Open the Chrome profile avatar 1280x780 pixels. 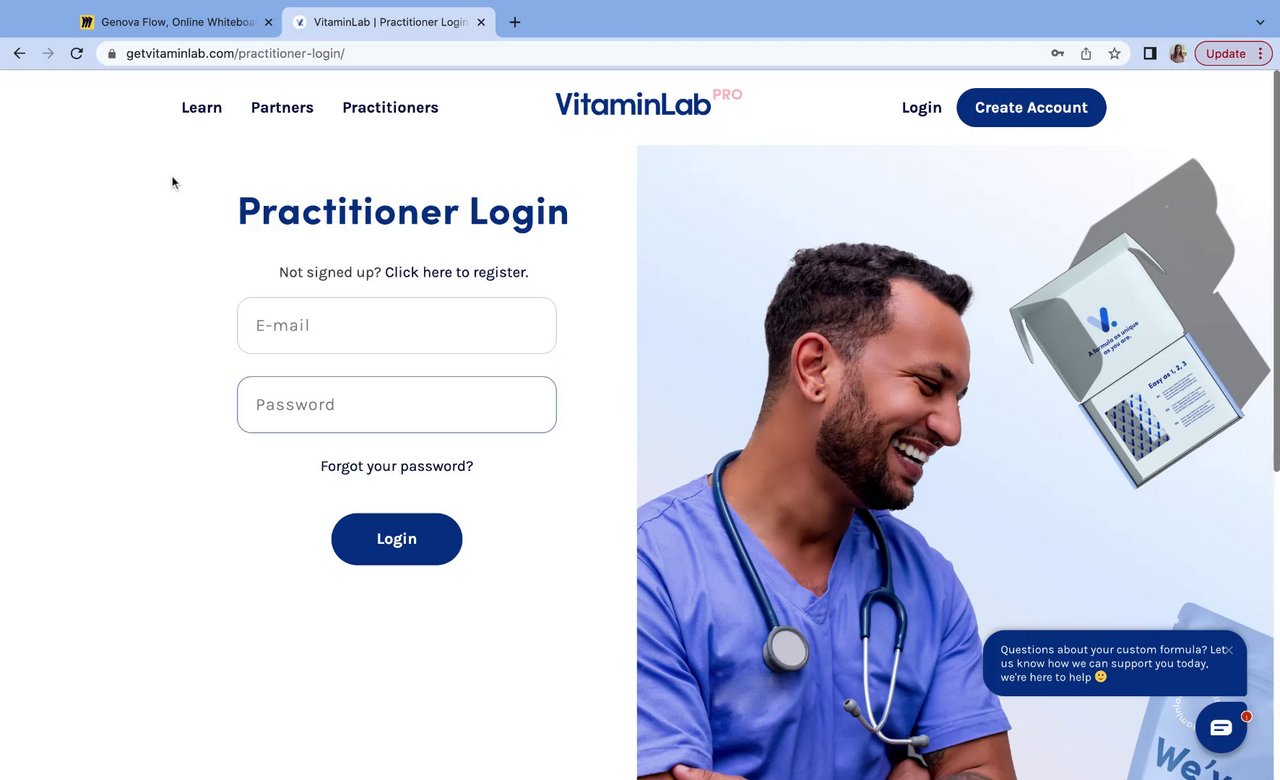click(x=1178, y=54)
